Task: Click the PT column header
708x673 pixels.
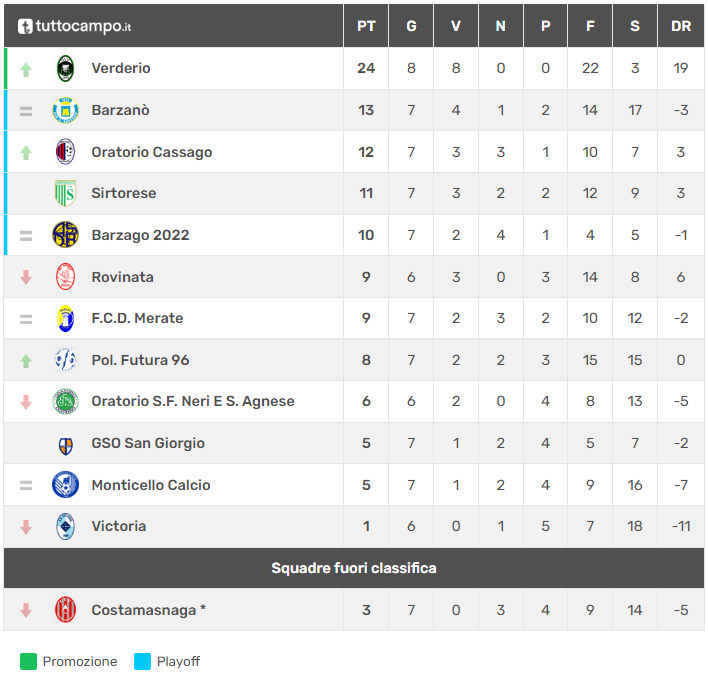Action: pyautogui.click(x=366, y=26)
